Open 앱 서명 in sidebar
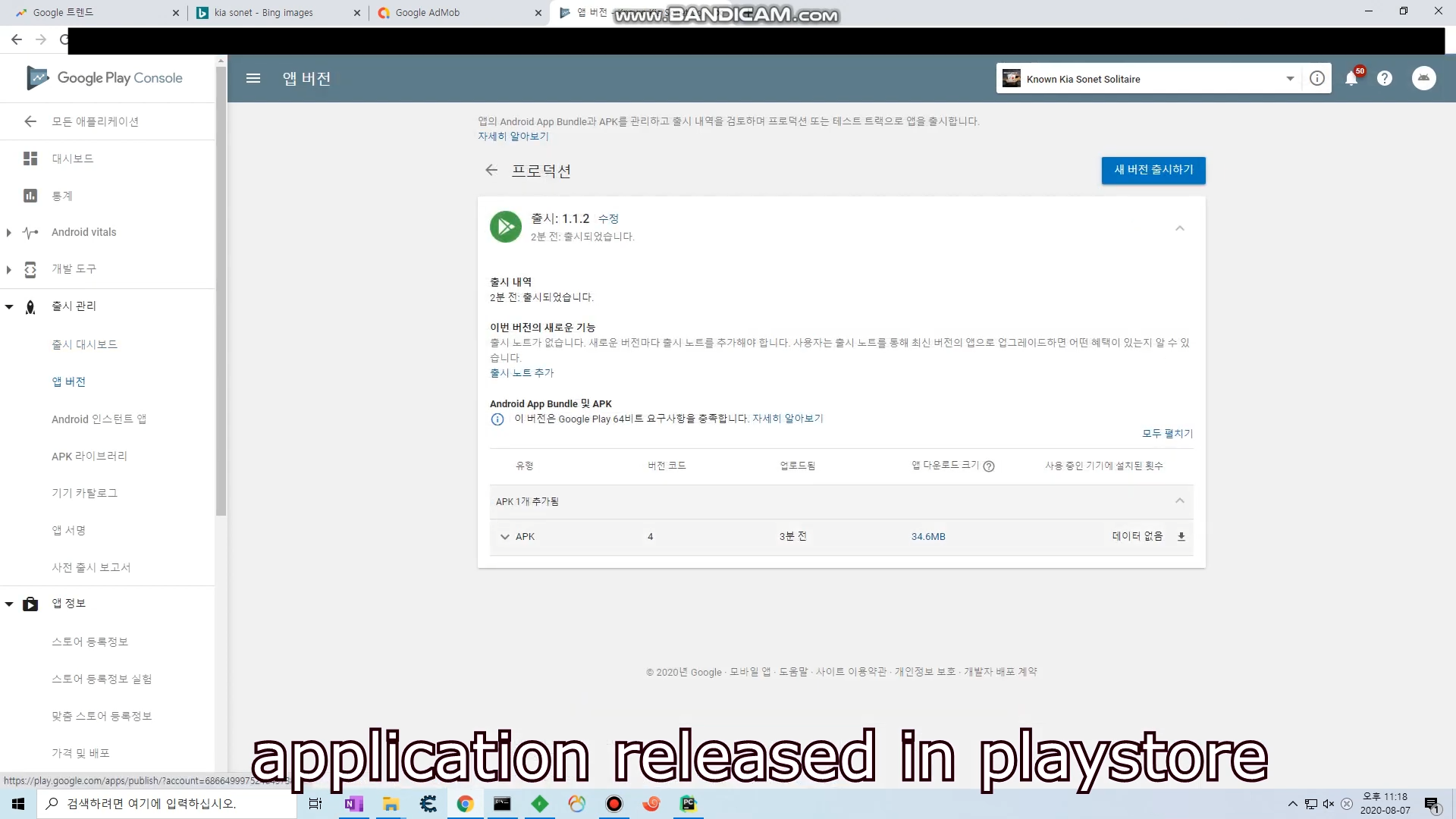1456x819 pixels. coord(68,531)
